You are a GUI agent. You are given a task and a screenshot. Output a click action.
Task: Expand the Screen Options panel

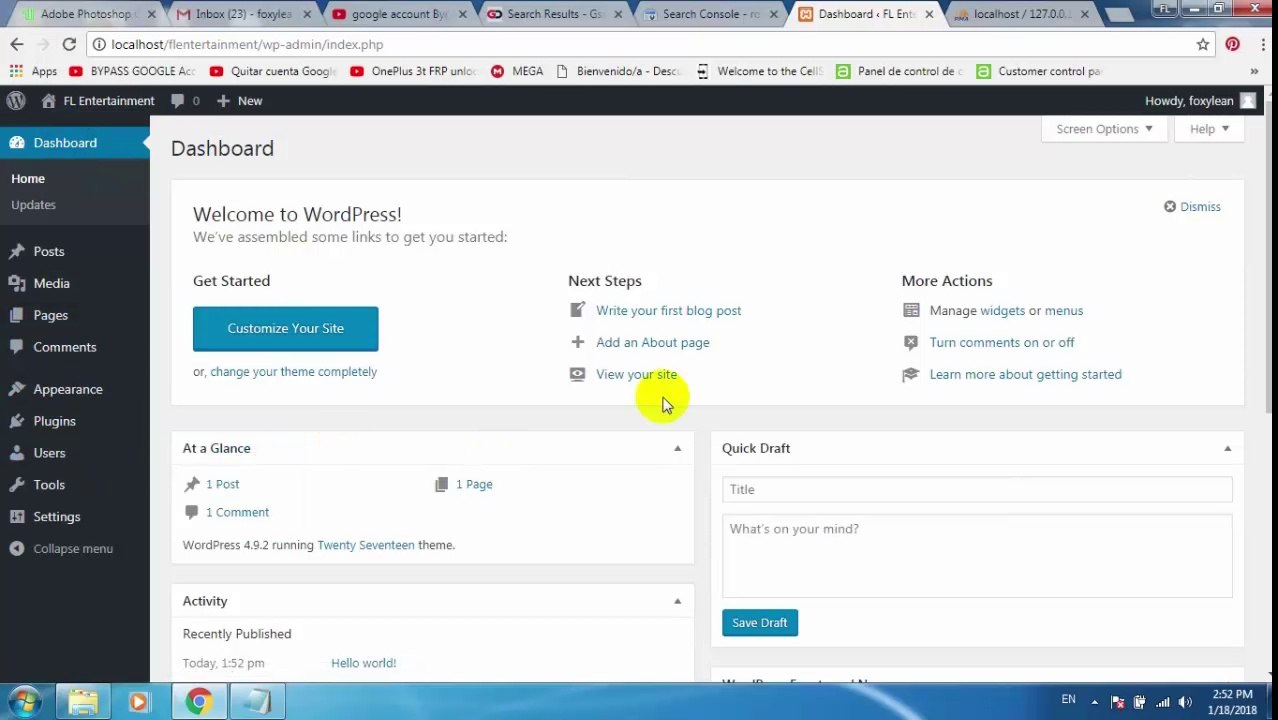coord(1103,129)
